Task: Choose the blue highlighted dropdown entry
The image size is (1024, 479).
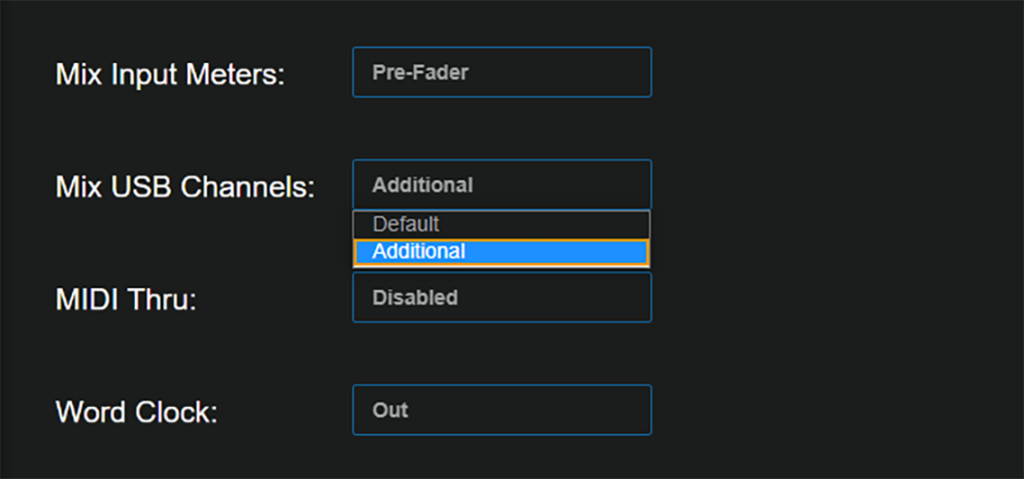Action: coord(501,252)
